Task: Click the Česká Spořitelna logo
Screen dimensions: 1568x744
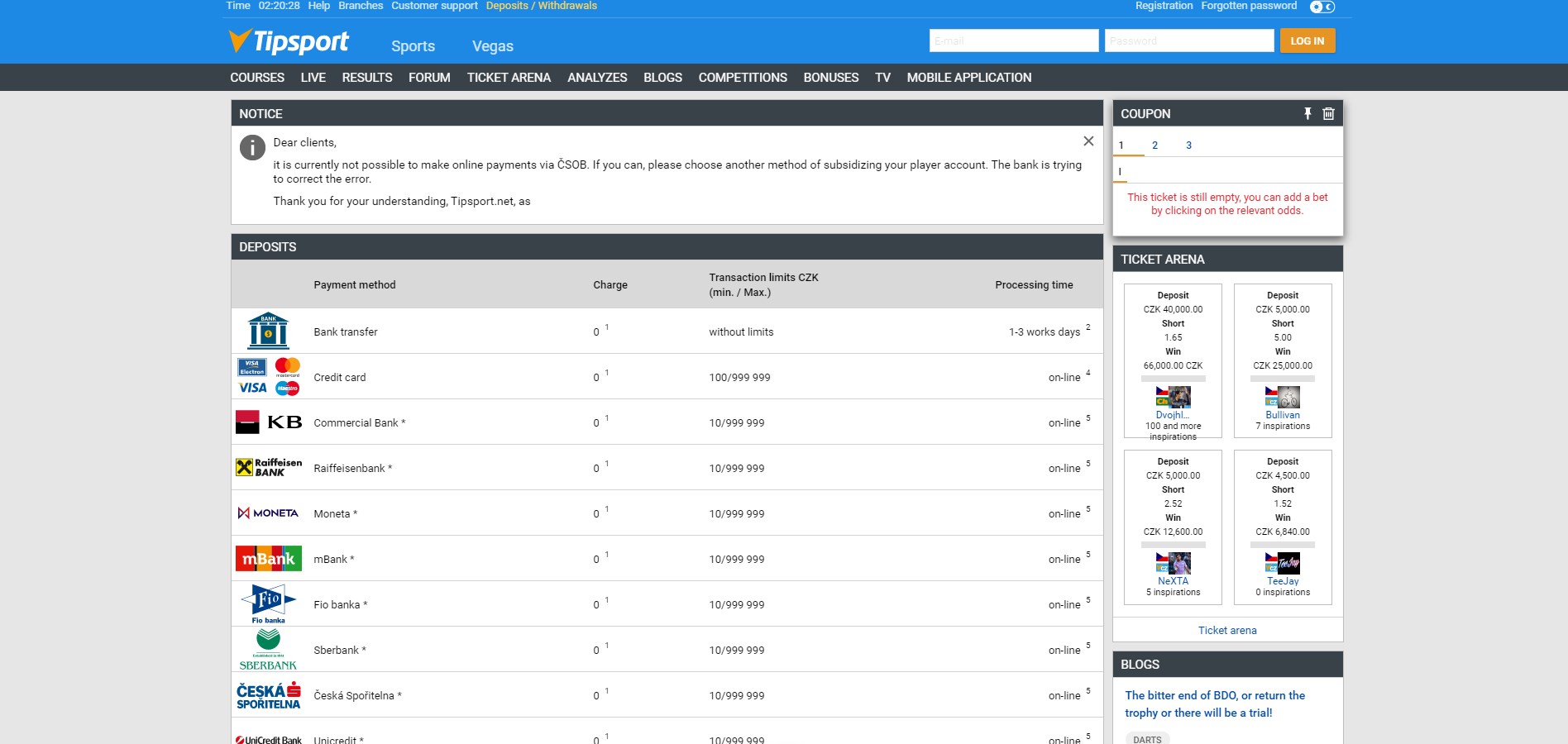Action: pos(269,695)
